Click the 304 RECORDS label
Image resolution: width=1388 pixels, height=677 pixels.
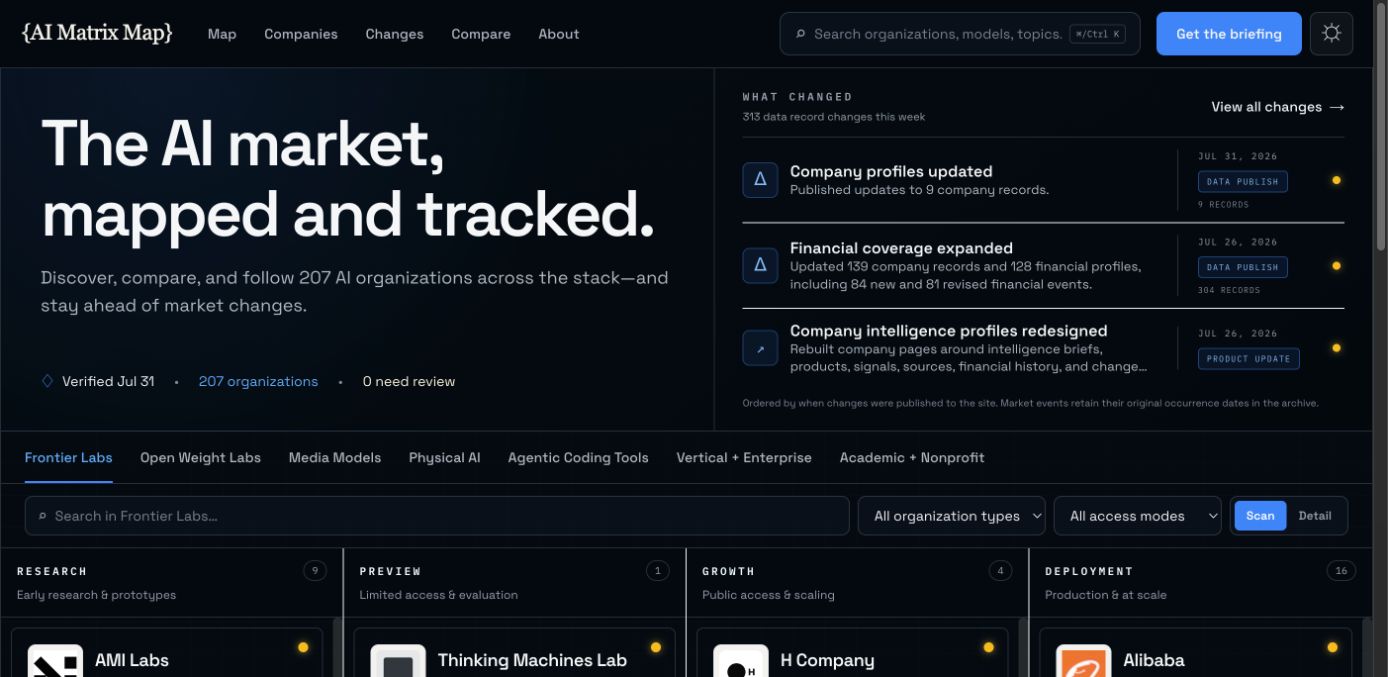tap(1229, 290)
